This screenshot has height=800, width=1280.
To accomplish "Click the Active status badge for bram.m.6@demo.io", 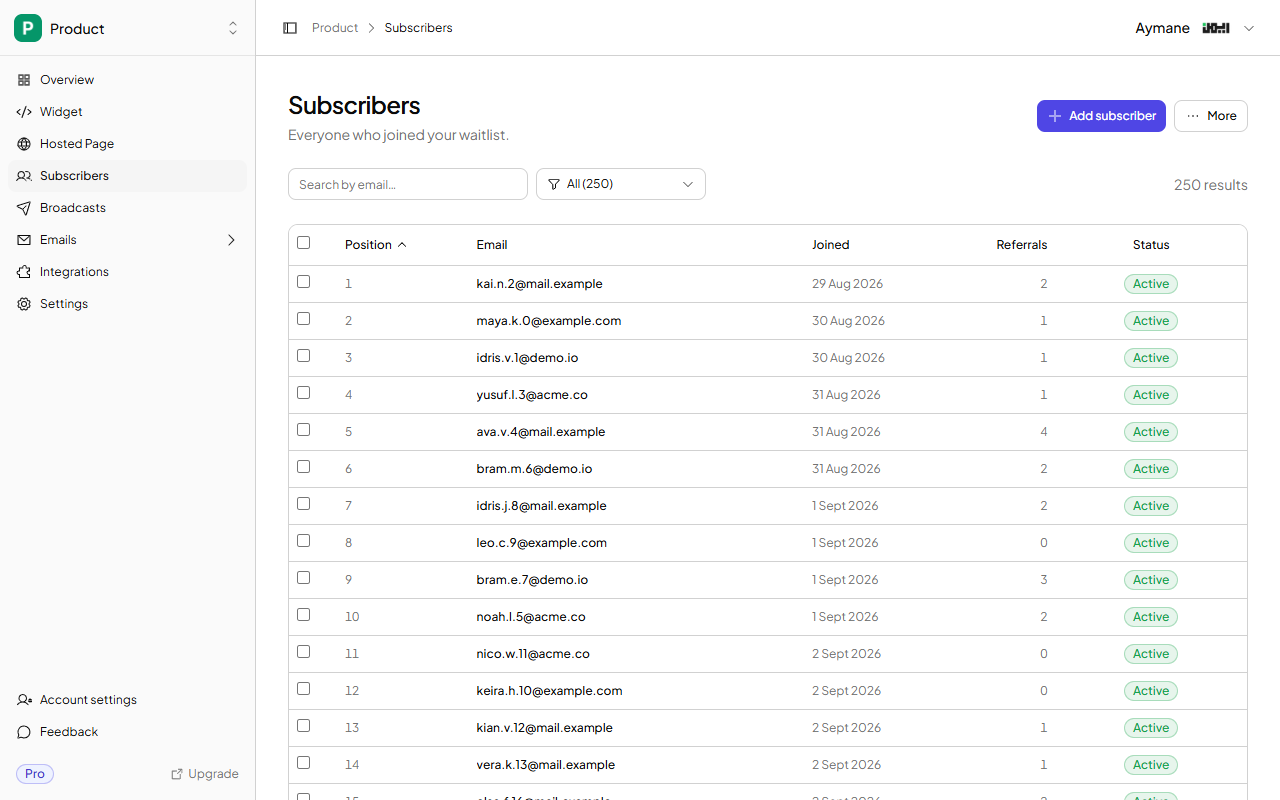I will tap(1151, 469).
